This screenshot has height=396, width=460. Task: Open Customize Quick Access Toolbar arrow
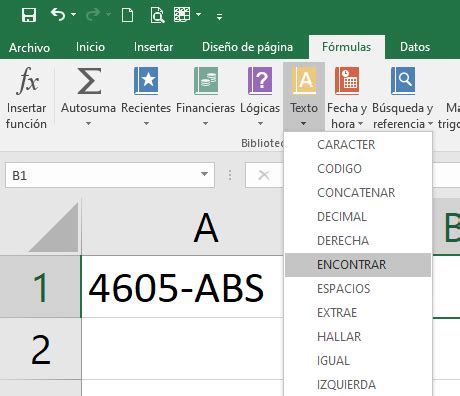click(219, 16)
